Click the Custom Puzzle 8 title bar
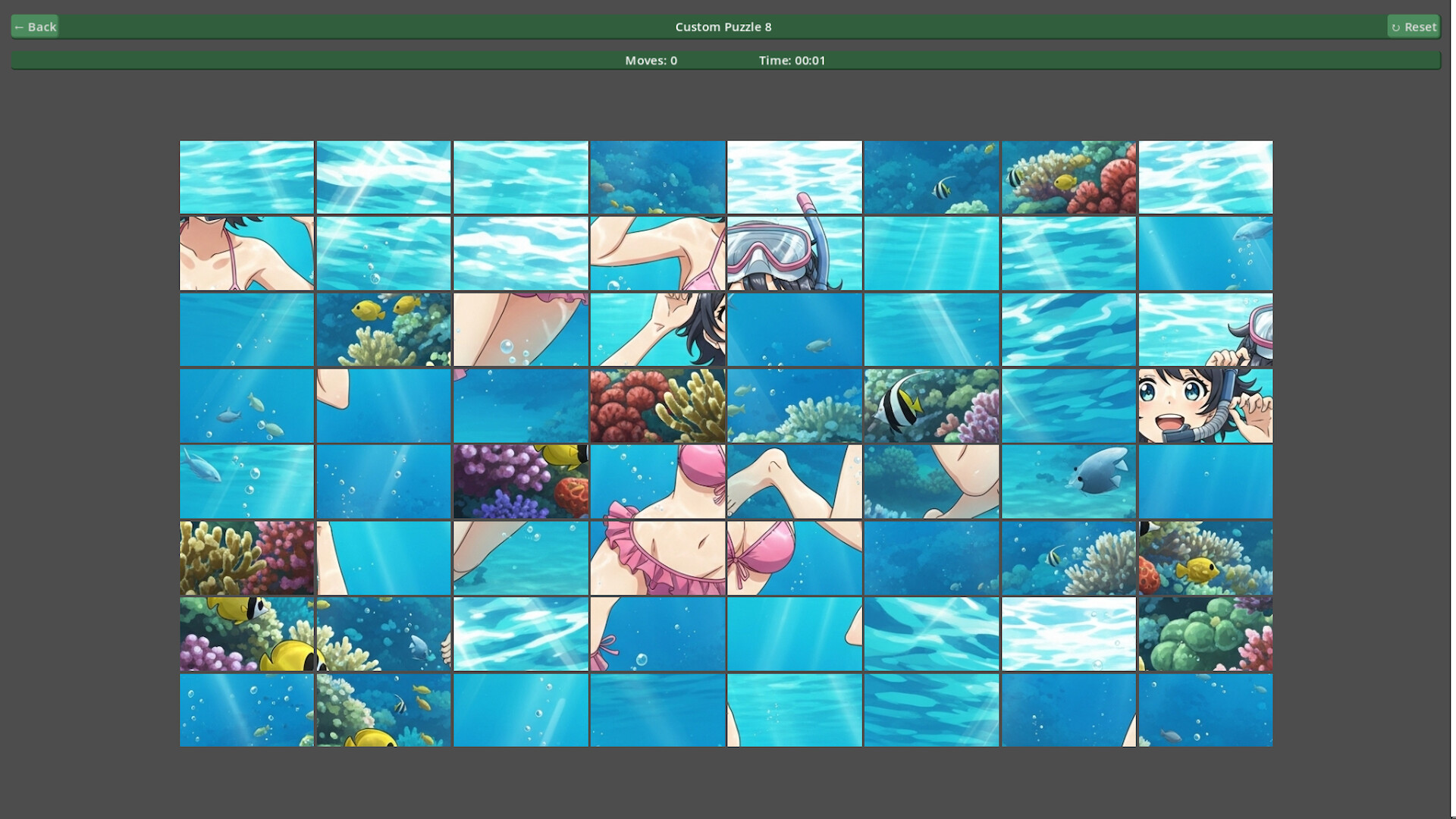The width and height of the screenshot is (1456, 819). (x=722, y=26)
